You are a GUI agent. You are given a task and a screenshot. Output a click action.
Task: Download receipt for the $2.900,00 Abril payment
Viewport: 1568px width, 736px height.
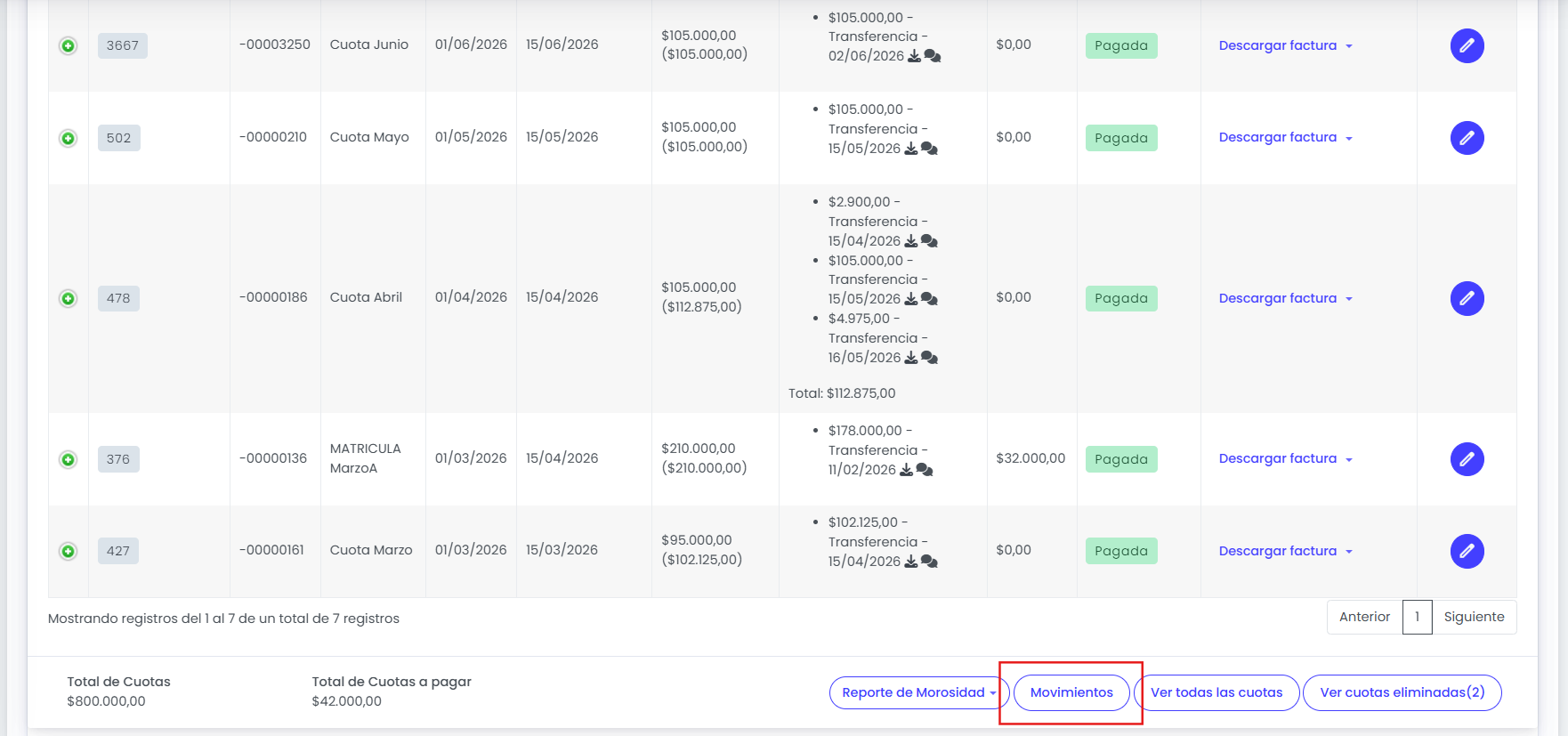click(x=910, y=241)
